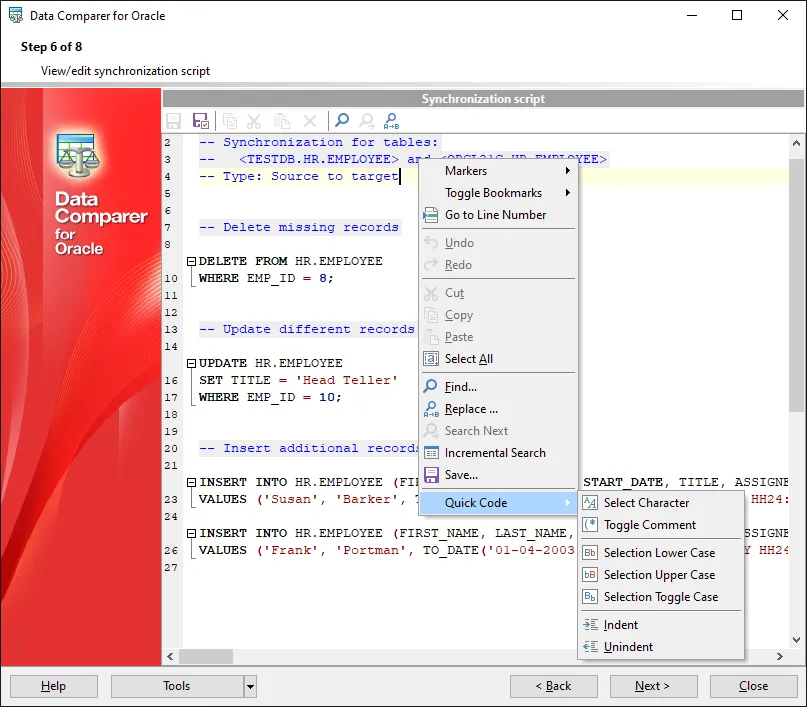This screenshot has height=707, width=807.
Task: Click the Data Comparer title bar app icon
Action: 16,15
